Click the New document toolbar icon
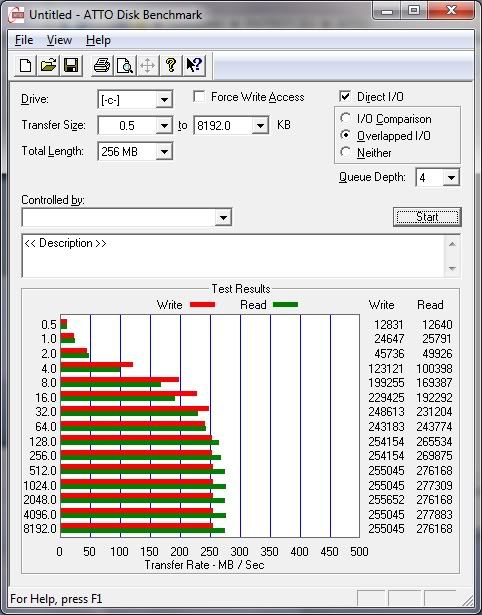482x615 pixels. [x=25, y=65]
